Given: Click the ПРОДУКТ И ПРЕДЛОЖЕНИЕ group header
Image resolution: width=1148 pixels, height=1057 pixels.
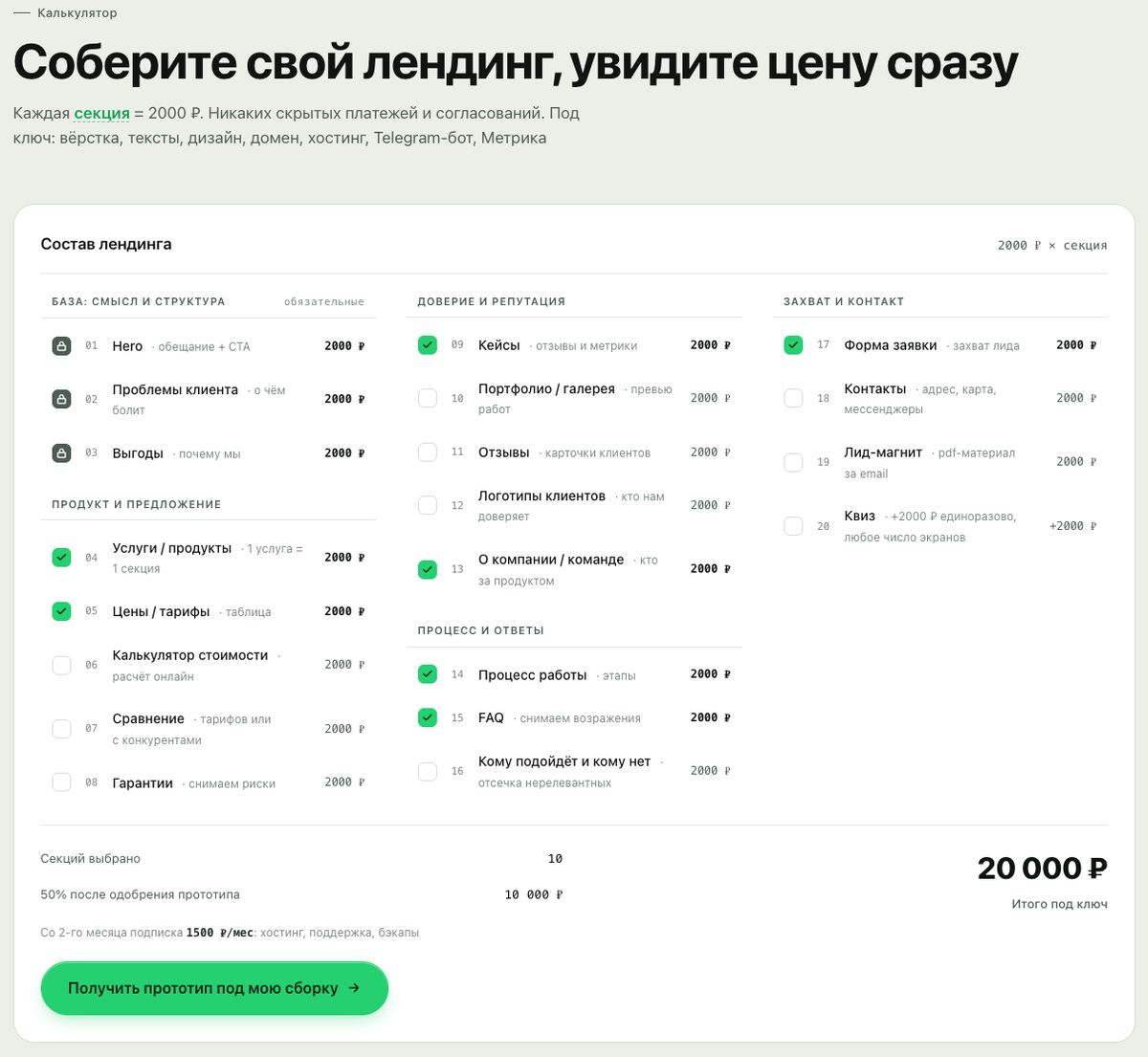Looking at the screenshot, I should [x=137, y=504].
